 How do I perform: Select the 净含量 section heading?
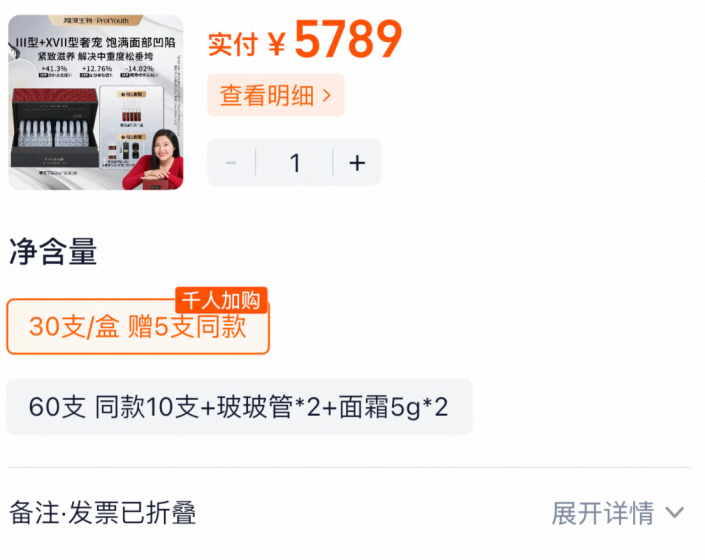(53, 252)
